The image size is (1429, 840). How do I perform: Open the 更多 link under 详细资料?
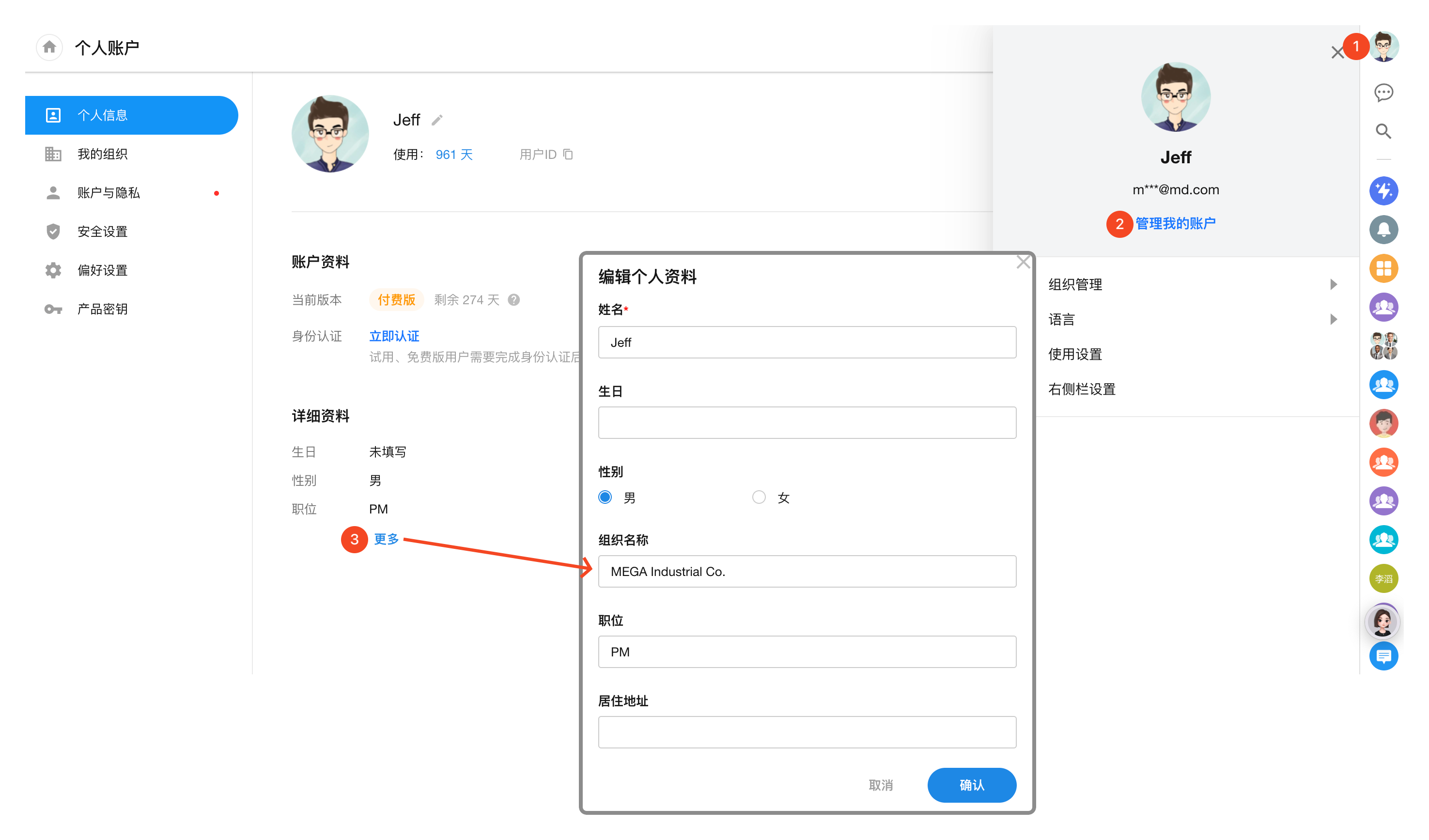pyautogui.click(x=386, y=539)
